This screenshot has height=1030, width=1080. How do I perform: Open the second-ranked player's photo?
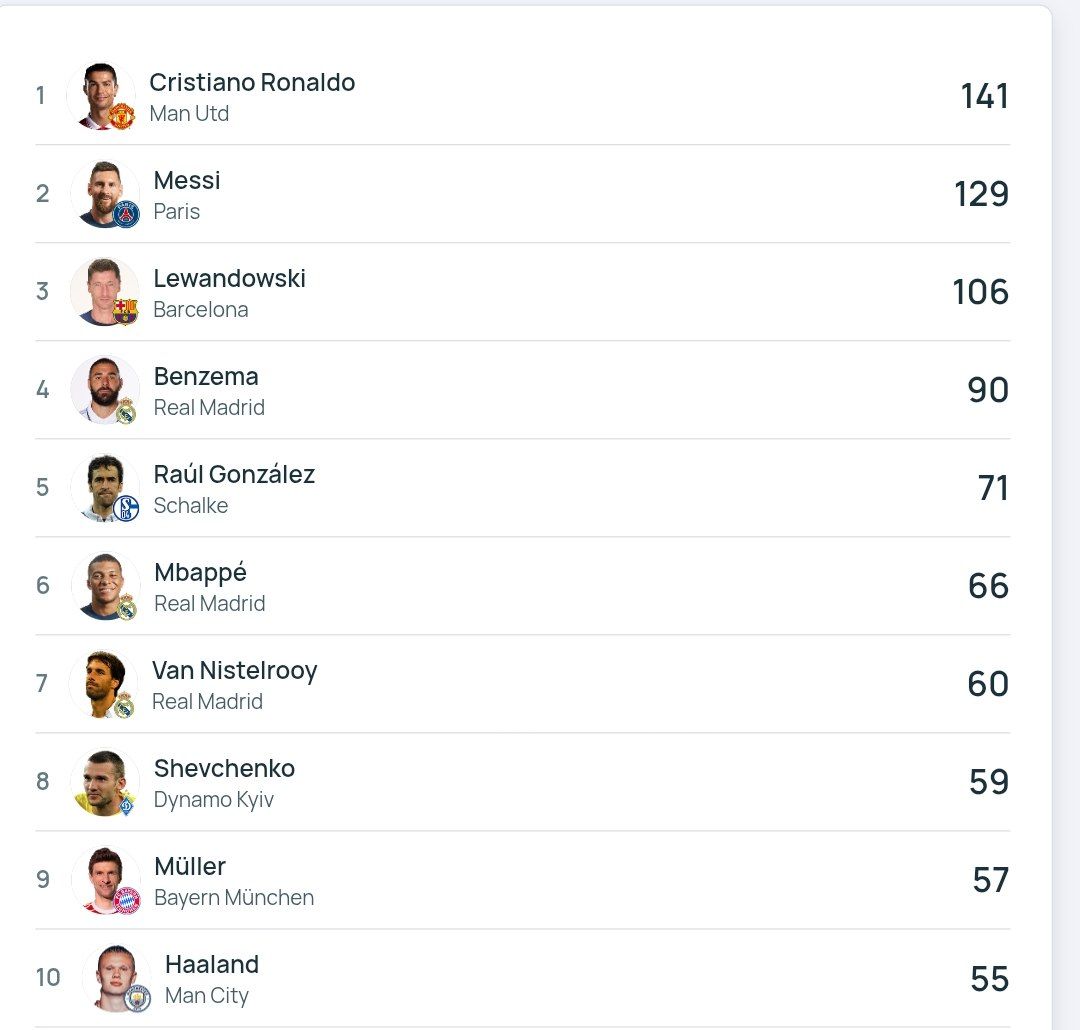pyautogui.click(x=102, y=191)
